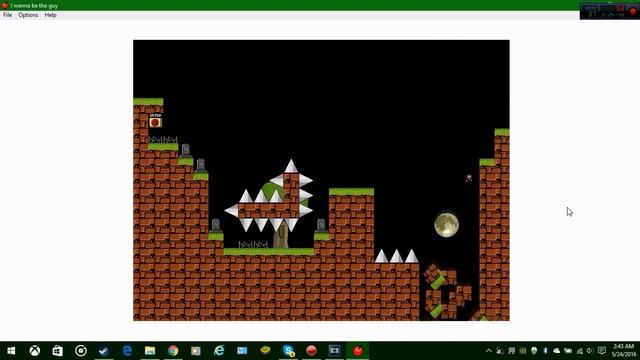This screenshot has height=360, width=640.
Task: Click the red save point block
Action: click(155, 121)
